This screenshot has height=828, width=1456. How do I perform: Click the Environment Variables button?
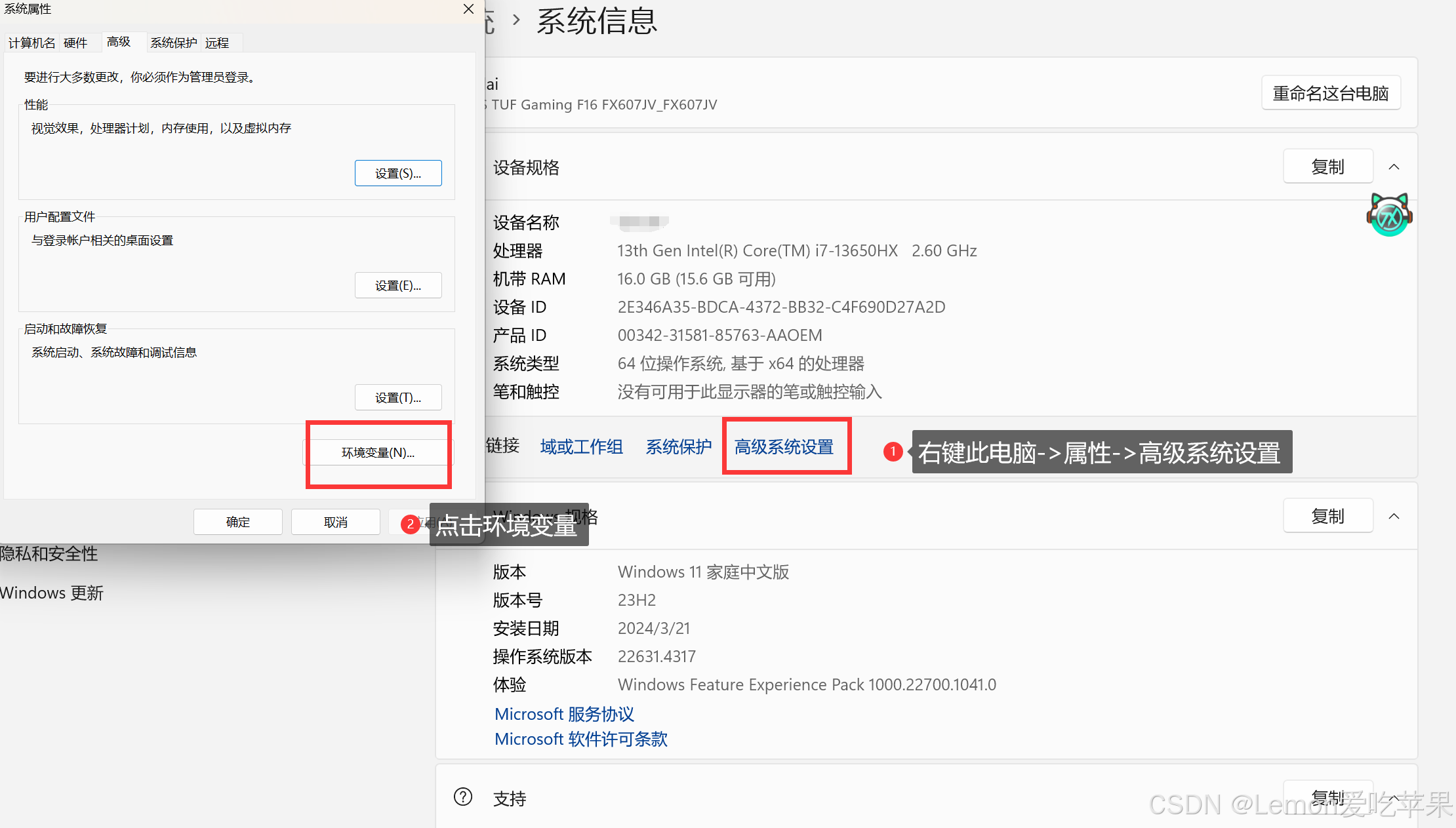(378, 452)
